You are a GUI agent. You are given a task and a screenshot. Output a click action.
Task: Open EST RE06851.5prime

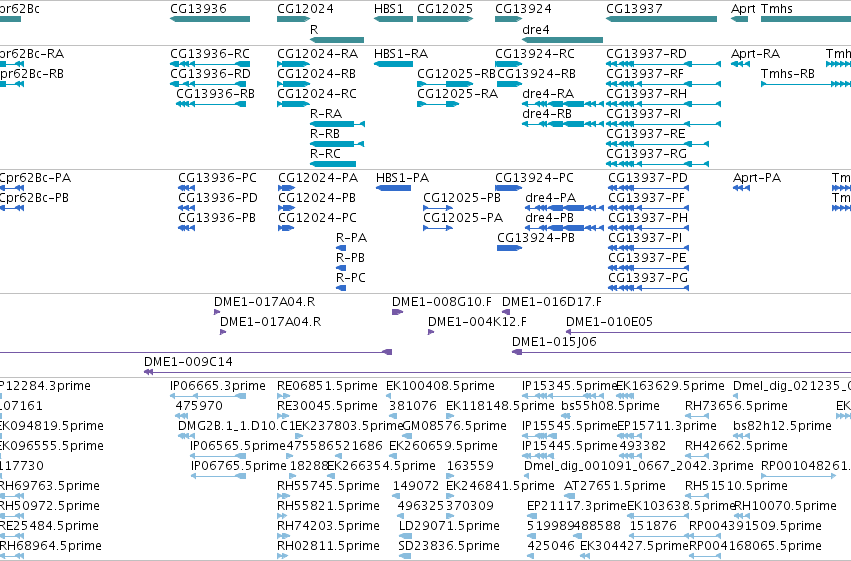(327, 386)
